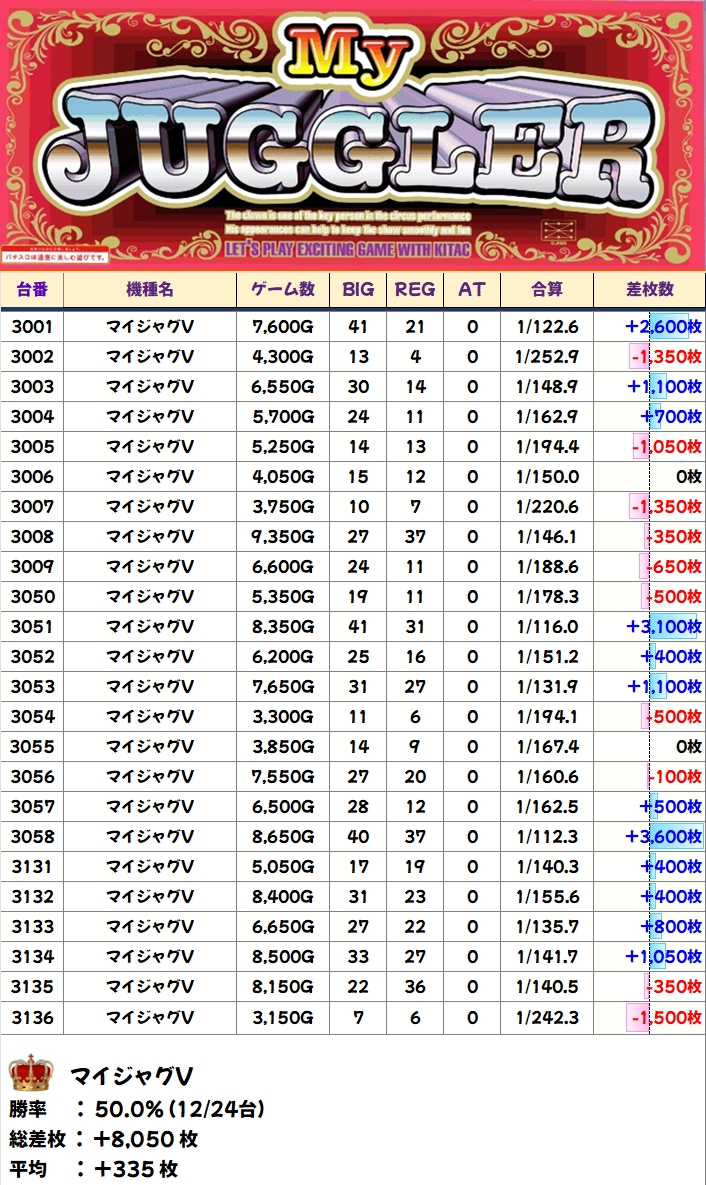Click the +3,100枚 value in row 3051
The width and height of the screenshot is (706, 1185).
(664, 627)
